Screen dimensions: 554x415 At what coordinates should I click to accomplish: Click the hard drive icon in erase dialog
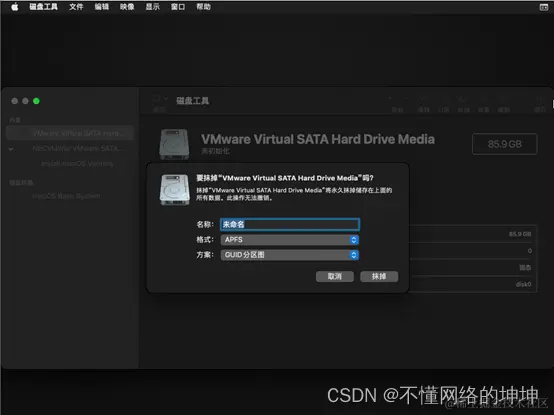(x=175, y=190)
